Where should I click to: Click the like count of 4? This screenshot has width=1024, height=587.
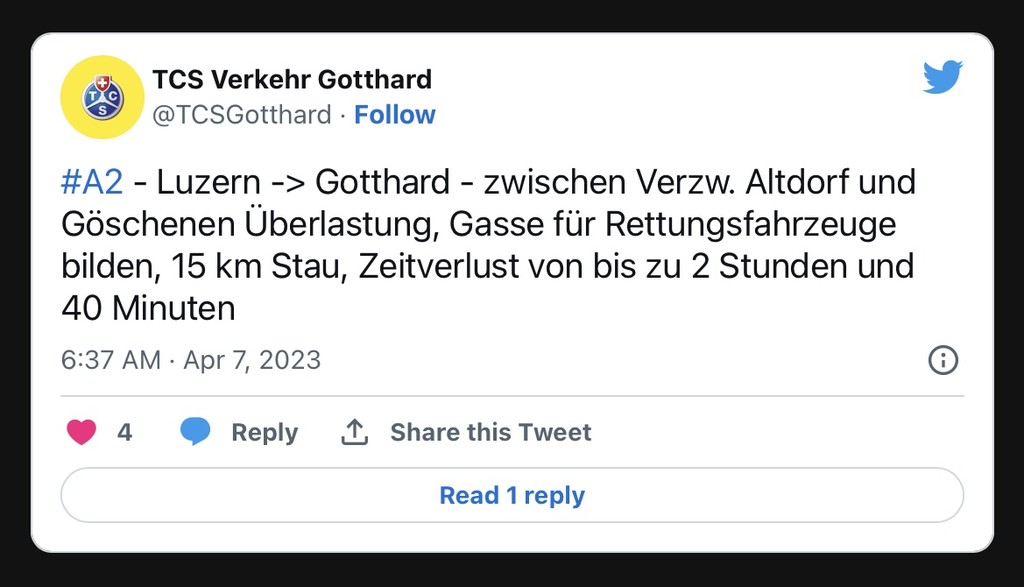[125, 432]
